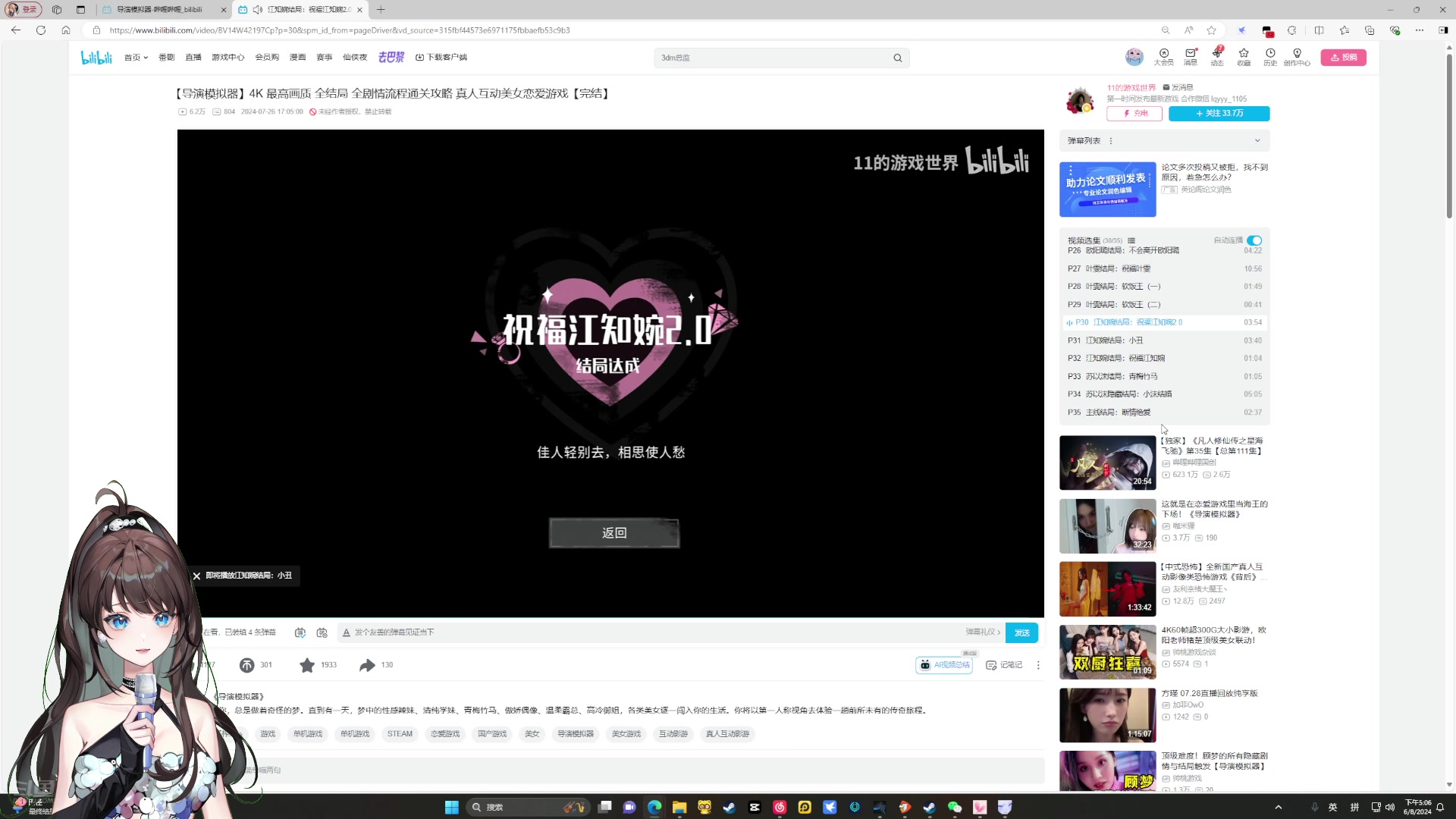
Task: Open the 历史 history clock icon
Action: 1270,57
